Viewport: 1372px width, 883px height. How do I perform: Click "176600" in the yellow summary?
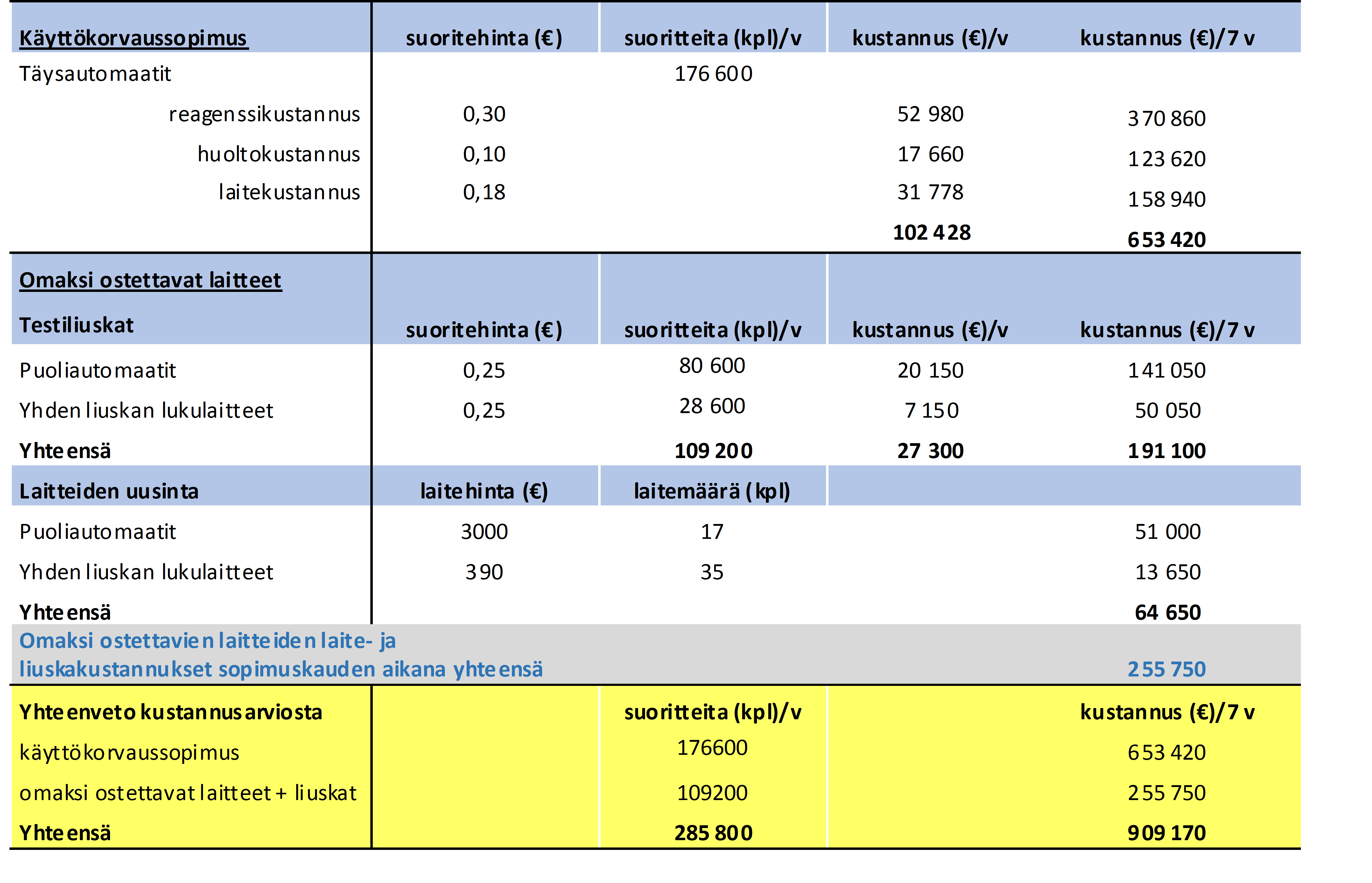[712, 748]
